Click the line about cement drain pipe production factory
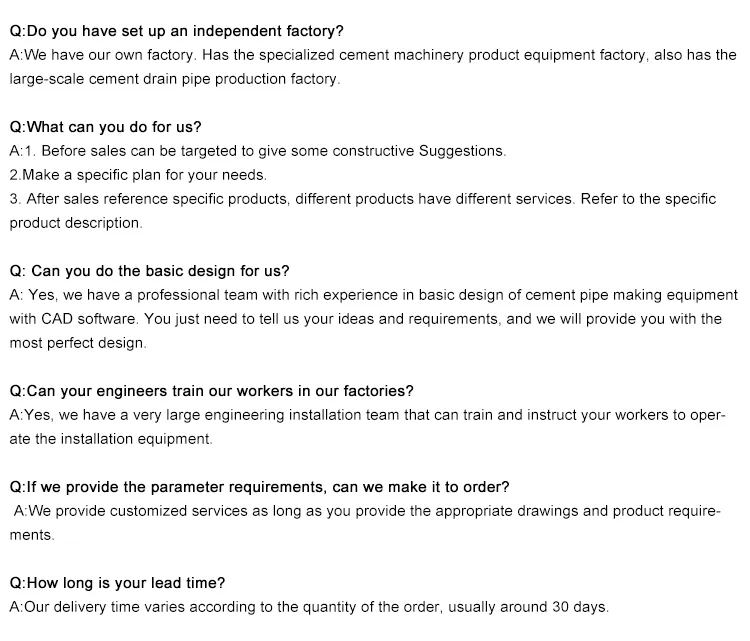This screenshot has height=641, width=750. coord(175,78)
